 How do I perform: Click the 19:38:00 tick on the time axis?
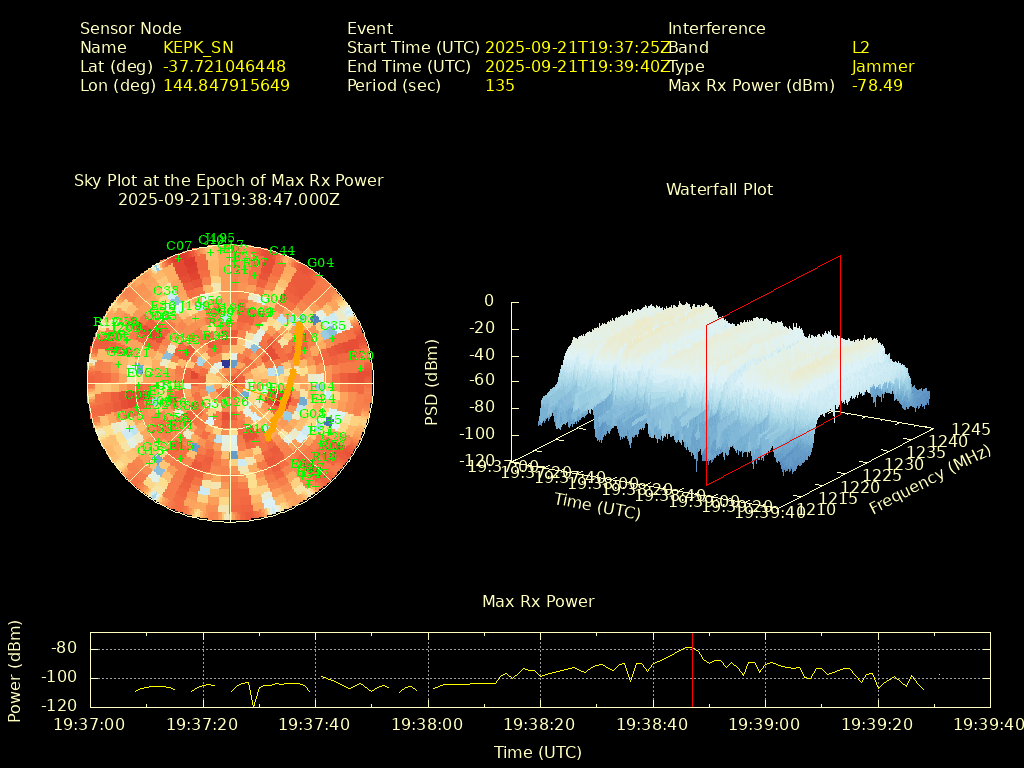tap(428, 724)
